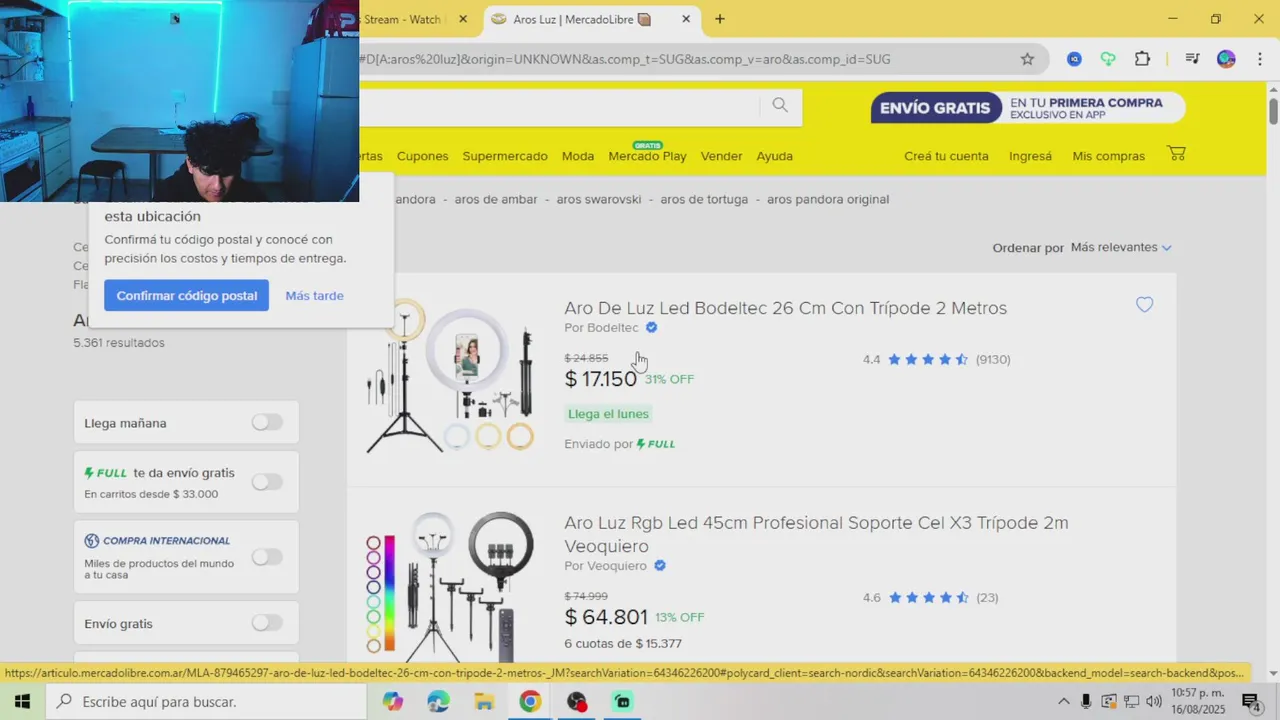Open Google Chrome taskbar icon

530,702
